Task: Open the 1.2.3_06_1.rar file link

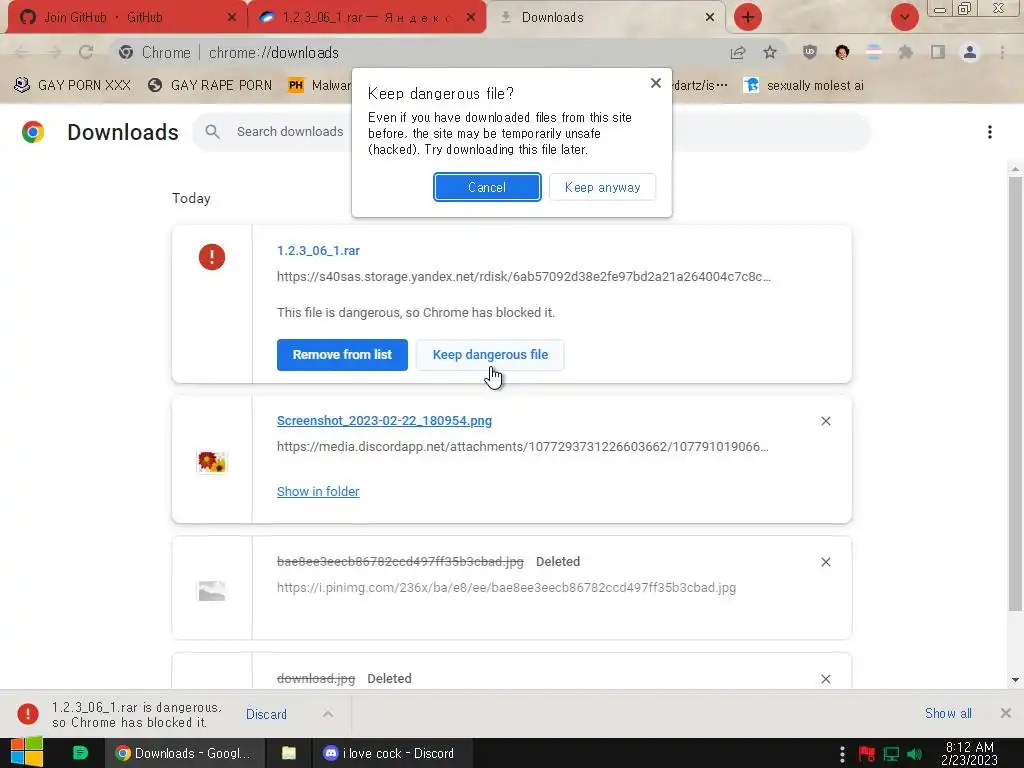Action: click(x=318, y=251)
